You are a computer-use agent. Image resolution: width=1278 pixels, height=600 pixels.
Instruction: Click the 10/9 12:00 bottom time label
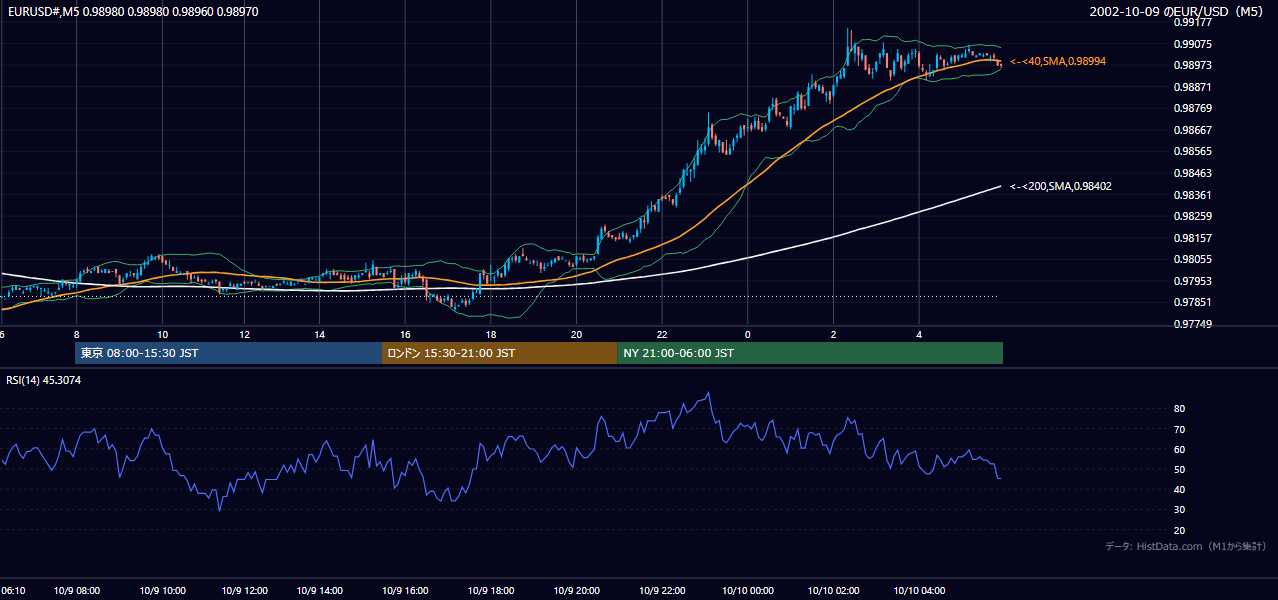click(245, 591)
